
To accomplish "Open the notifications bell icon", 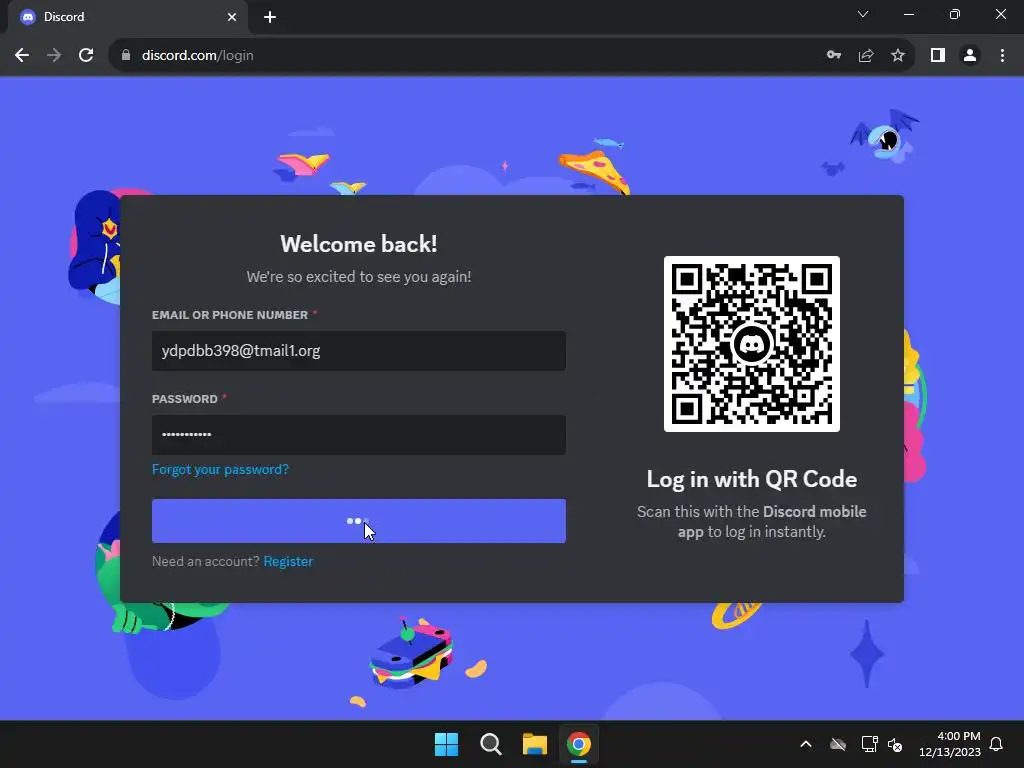I will coord(996,744).
